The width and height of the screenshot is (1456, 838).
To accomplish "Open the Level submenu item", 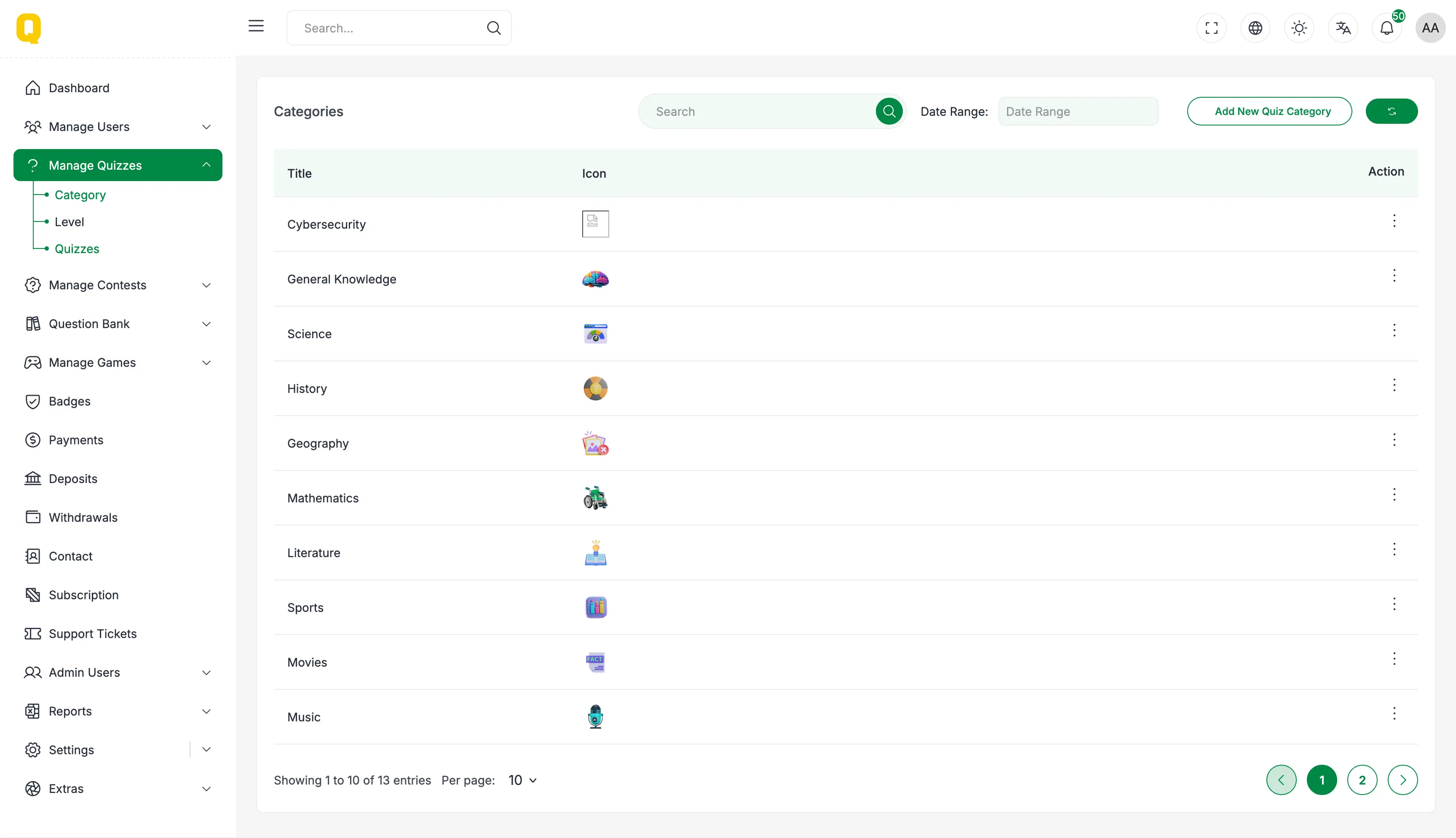I will pos(69,222).
